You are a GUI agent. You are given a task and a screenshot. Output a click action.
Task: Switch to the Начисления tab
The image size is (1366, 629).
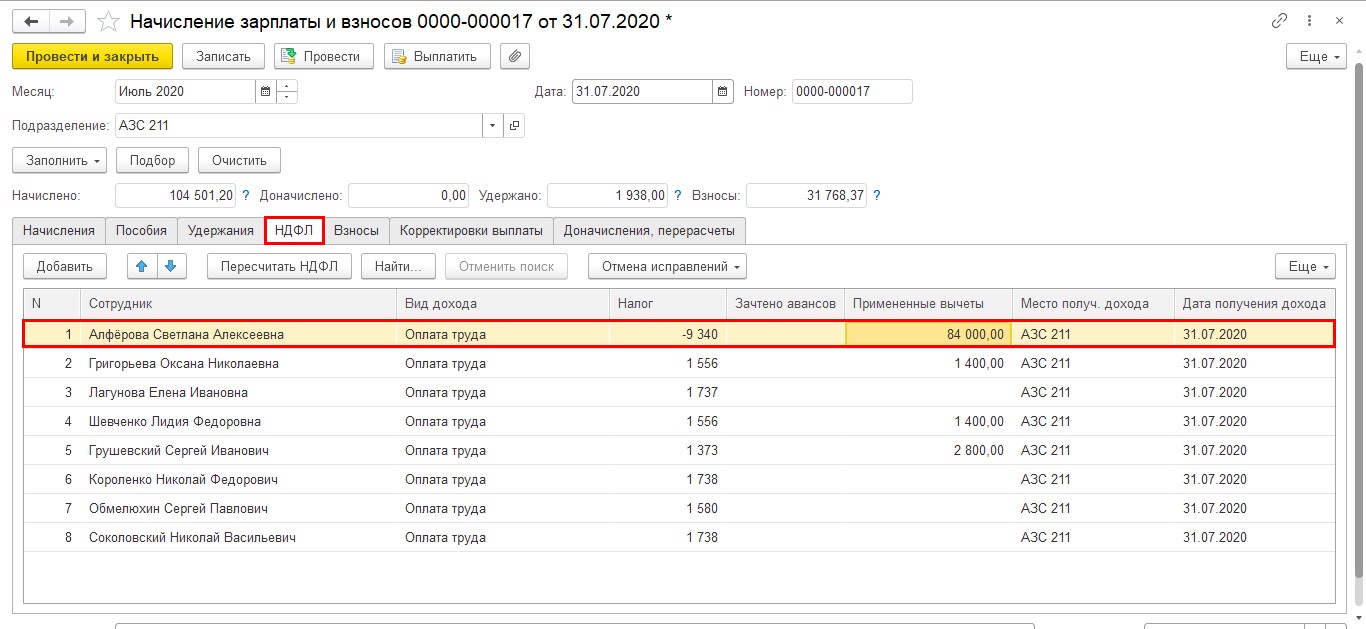click(x=59, y=231)
